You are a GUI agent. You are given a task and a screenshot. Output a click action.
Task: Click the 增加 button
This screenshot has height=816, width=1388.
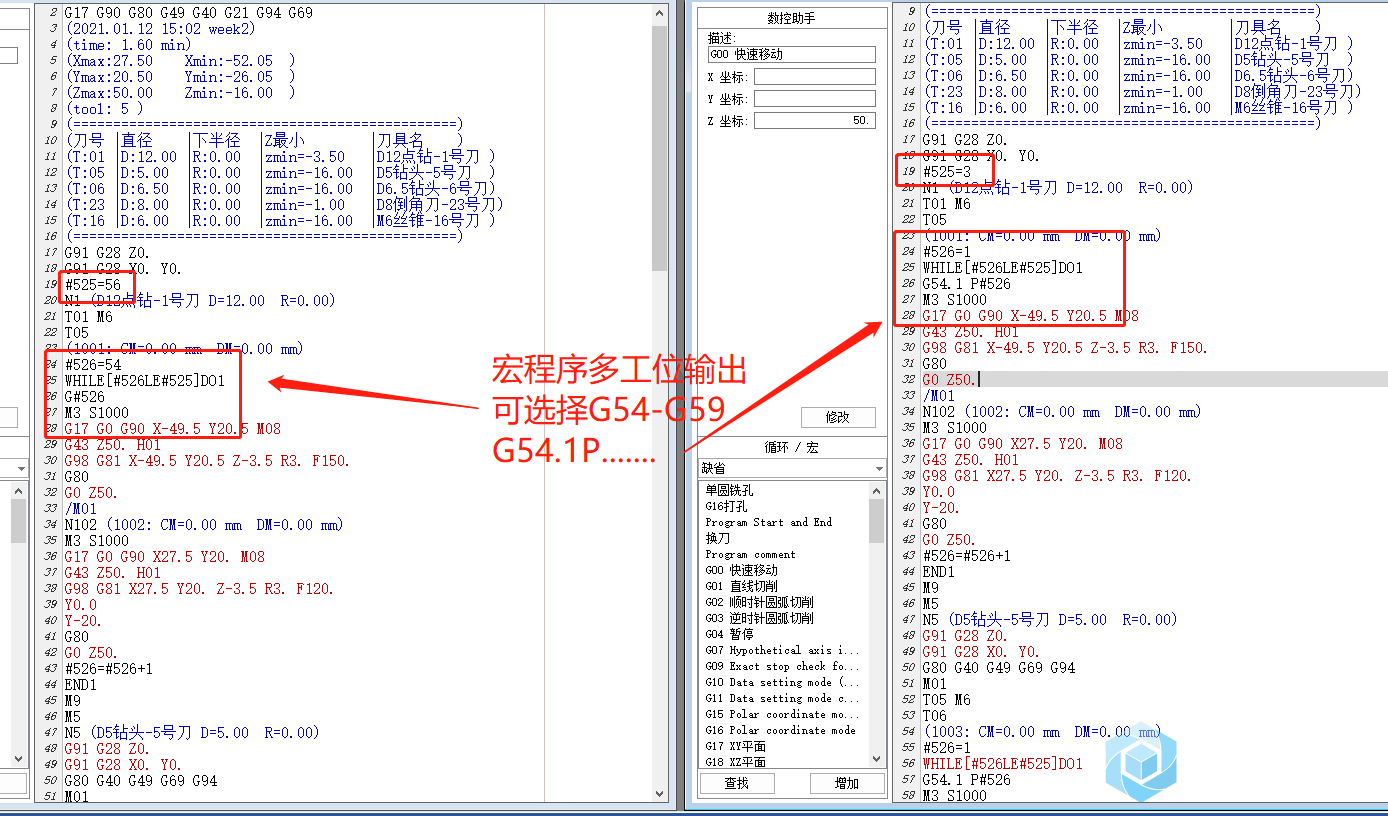point(847,783)
